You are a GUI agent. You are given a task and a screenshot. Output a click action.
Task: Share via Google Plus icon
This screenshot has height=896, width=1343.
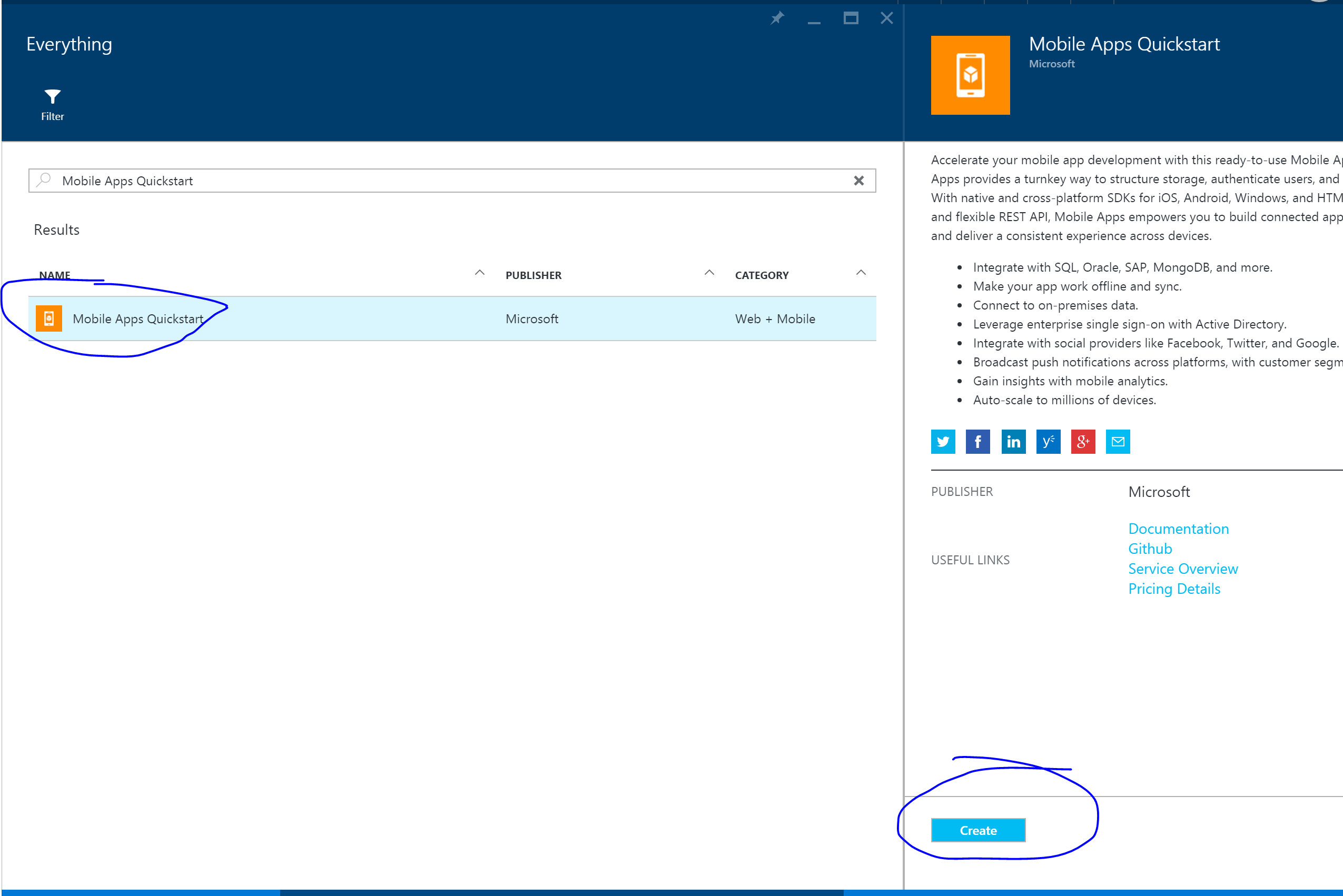click(x=1083, y=442)
